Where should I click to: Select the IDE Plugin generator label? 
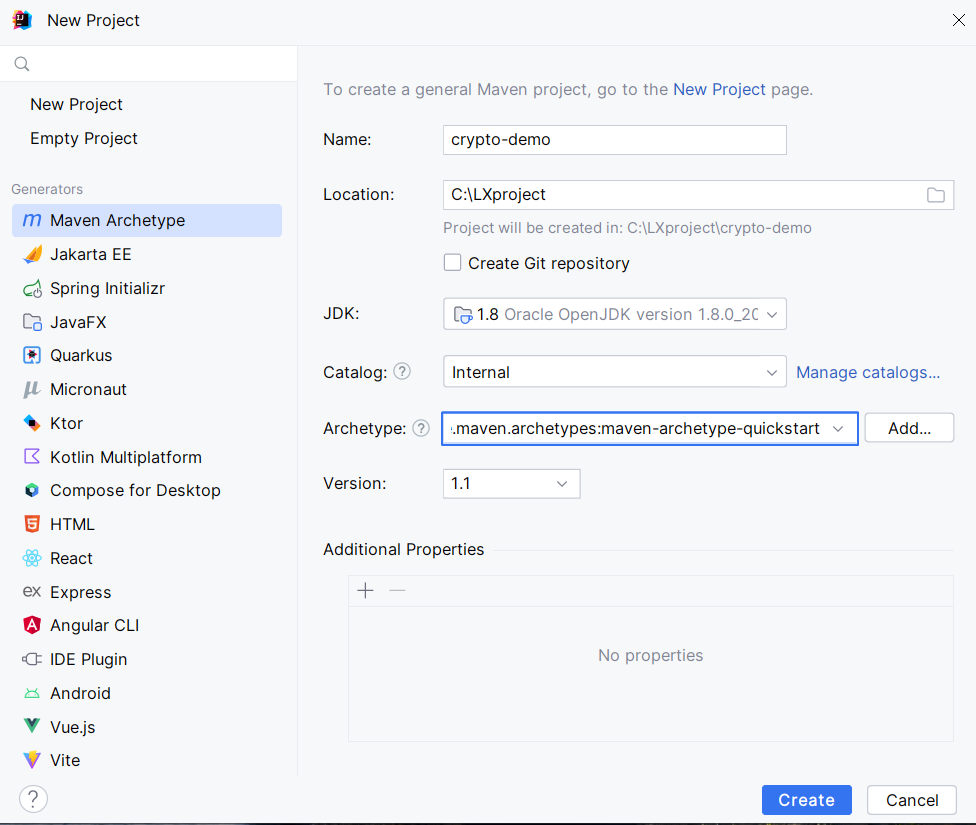88,659
